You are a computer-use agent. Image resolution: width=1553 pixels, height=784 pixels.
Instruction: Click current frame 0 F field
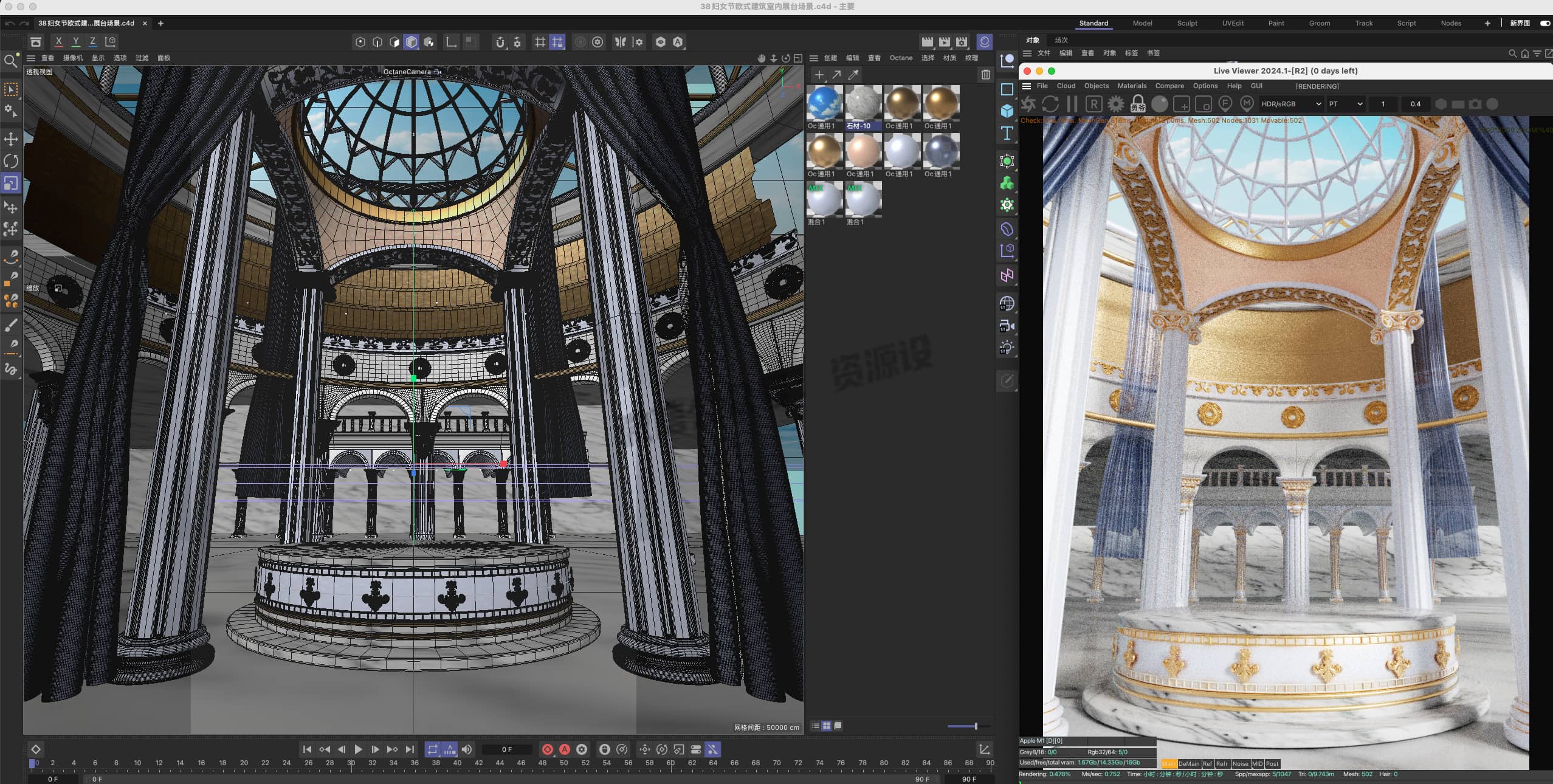pos(507,749)
